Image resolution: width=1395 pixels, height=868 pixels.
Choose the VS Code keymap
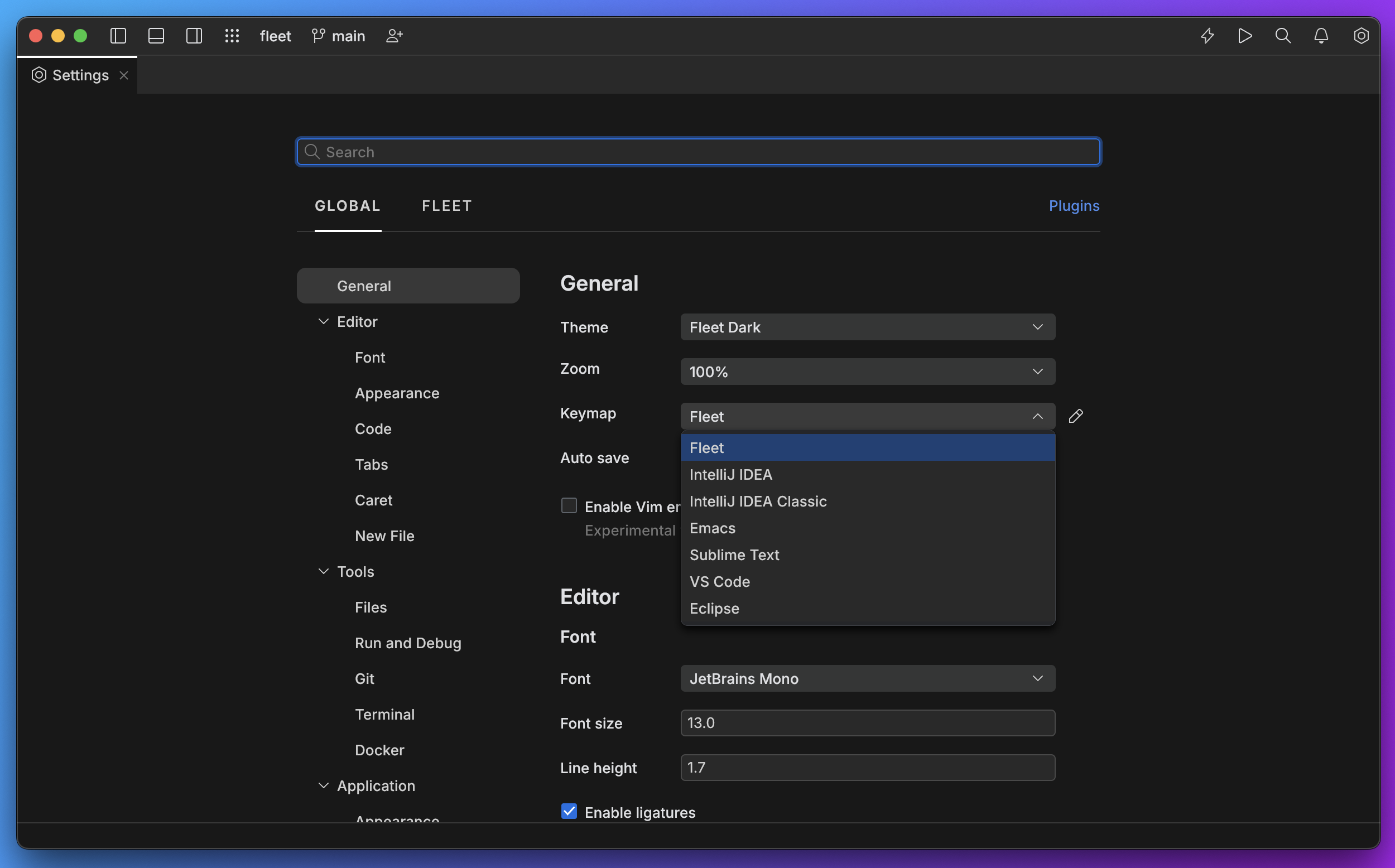(x=868, y=581)
